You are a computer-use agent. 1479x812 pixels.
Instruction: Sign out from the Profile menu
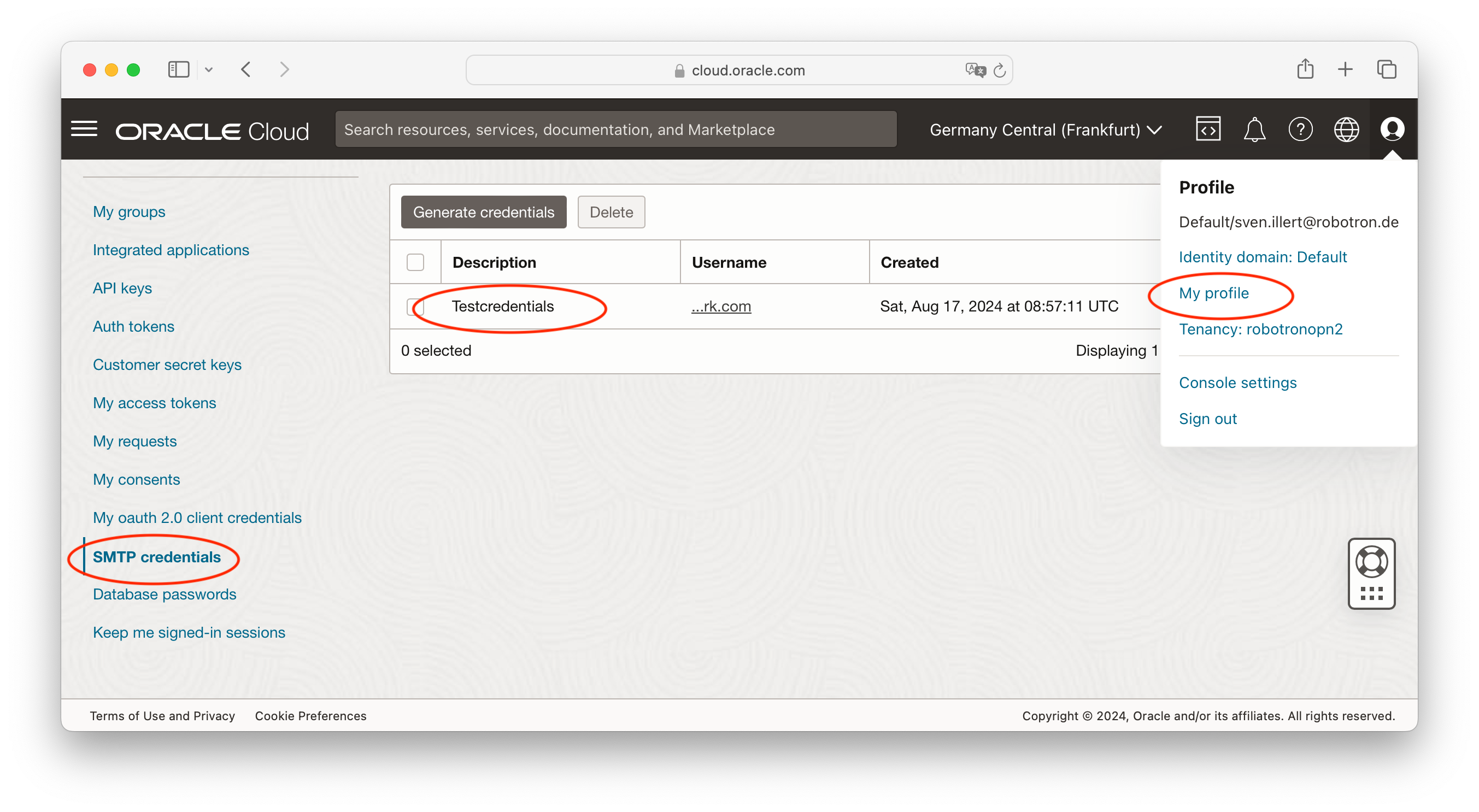click(x=1207, y=419)
